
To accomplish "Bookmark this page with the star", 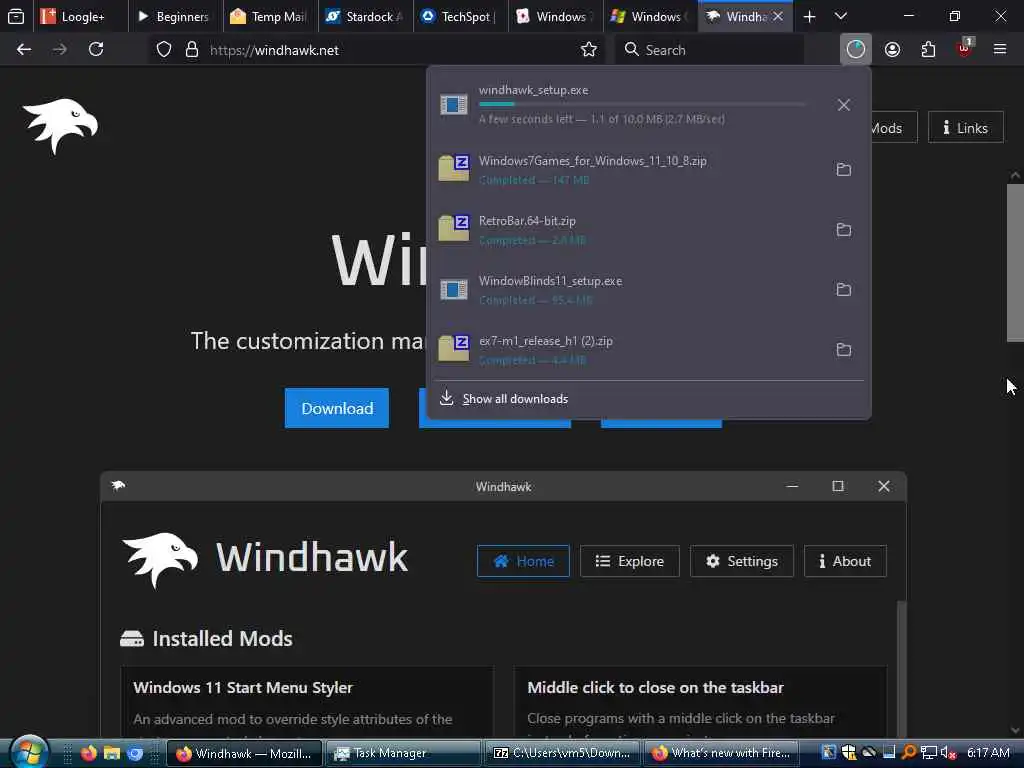I will (x=588, y=50).
